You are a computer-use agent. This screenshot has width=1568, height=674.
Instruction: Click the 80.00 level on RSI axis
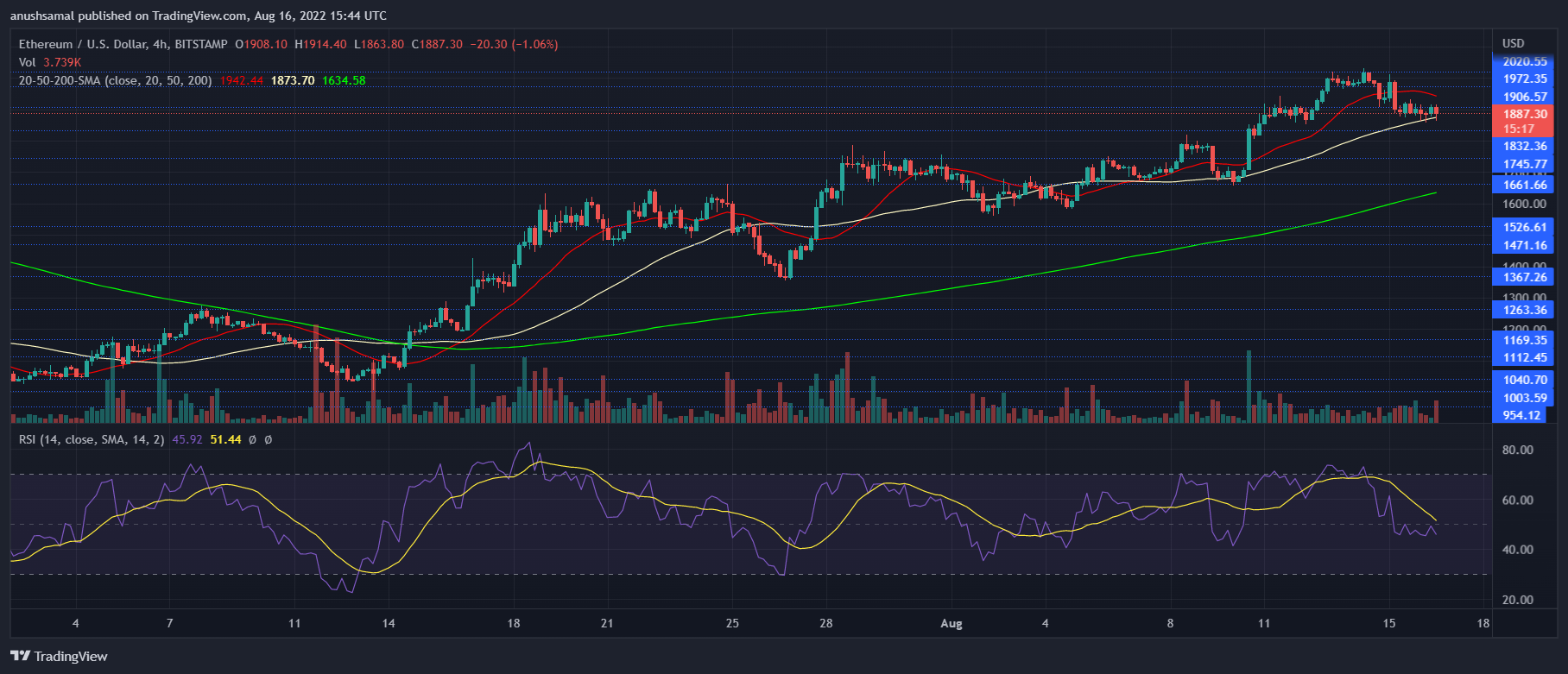pyautogui.click(x=1517, y=450)
